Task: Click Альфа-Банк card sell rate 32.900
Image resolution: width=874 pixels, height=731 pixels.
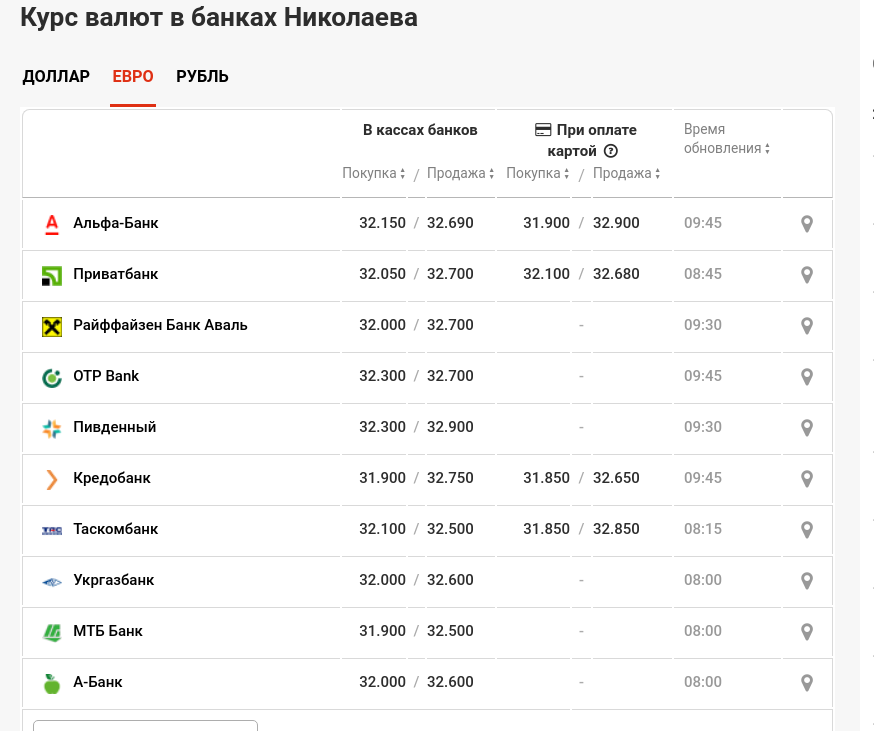Action: 616,223
